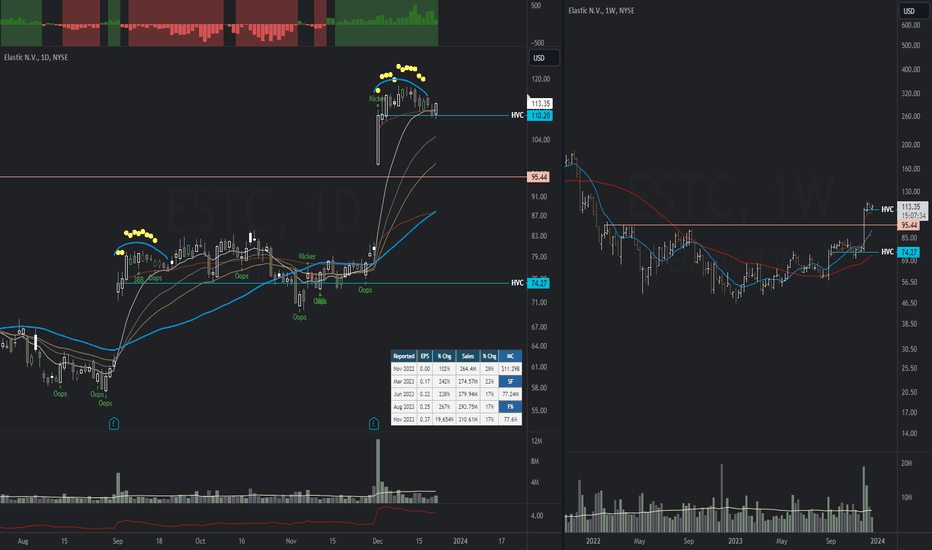Click the 'Dec' label on the daily time axis
The width and height of the screenshot is (932, 550).
pos(377,541)
